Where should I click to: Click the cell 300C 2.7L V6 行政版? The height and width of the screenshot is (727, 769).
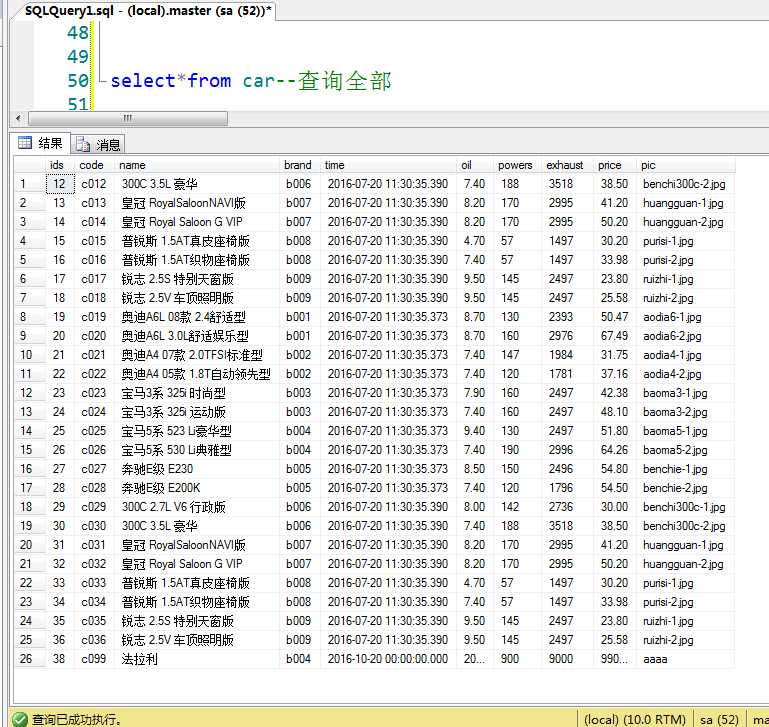click(x=197, y=507)
